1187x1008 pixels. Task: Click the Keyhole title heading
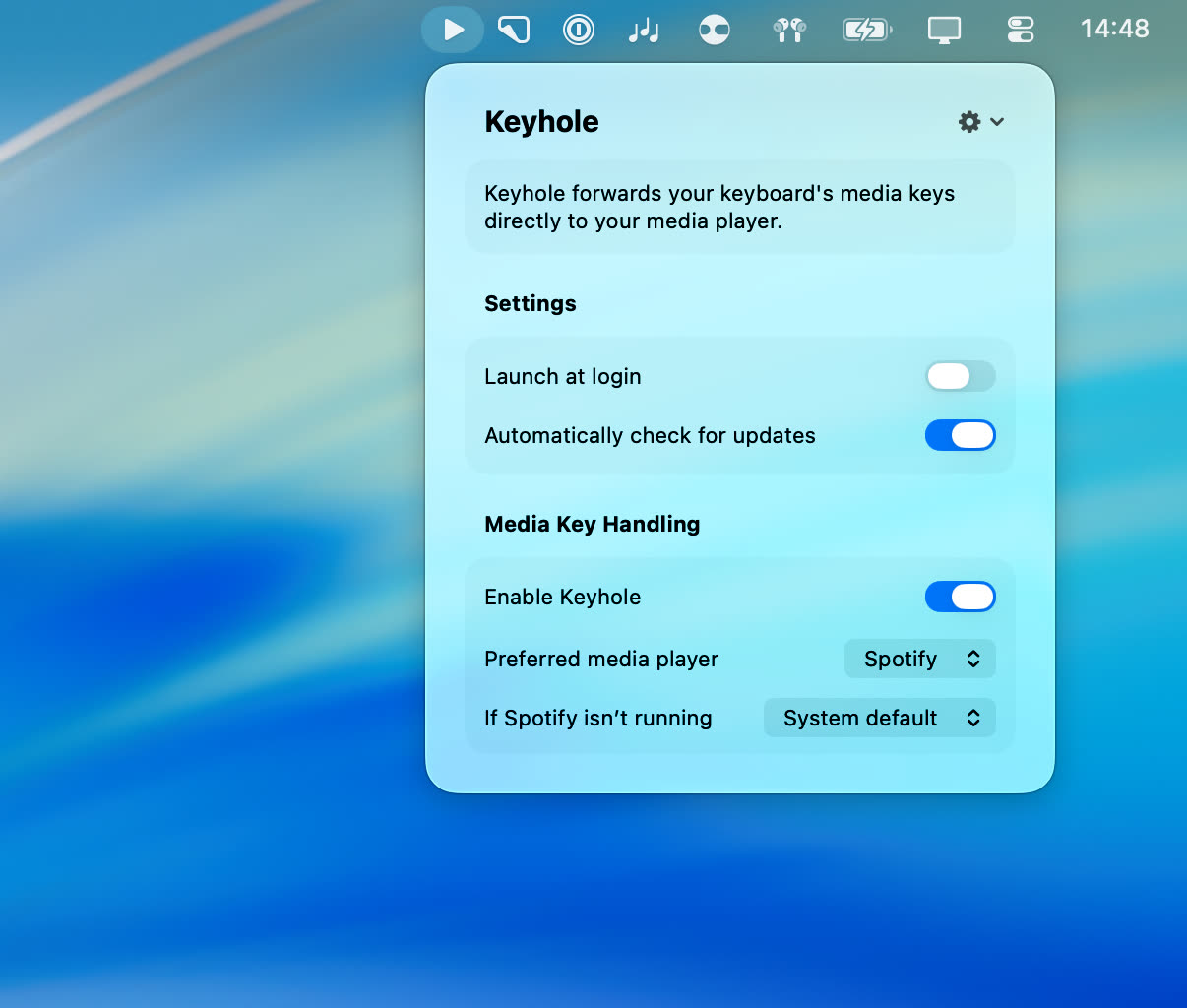tap(541, 121)
